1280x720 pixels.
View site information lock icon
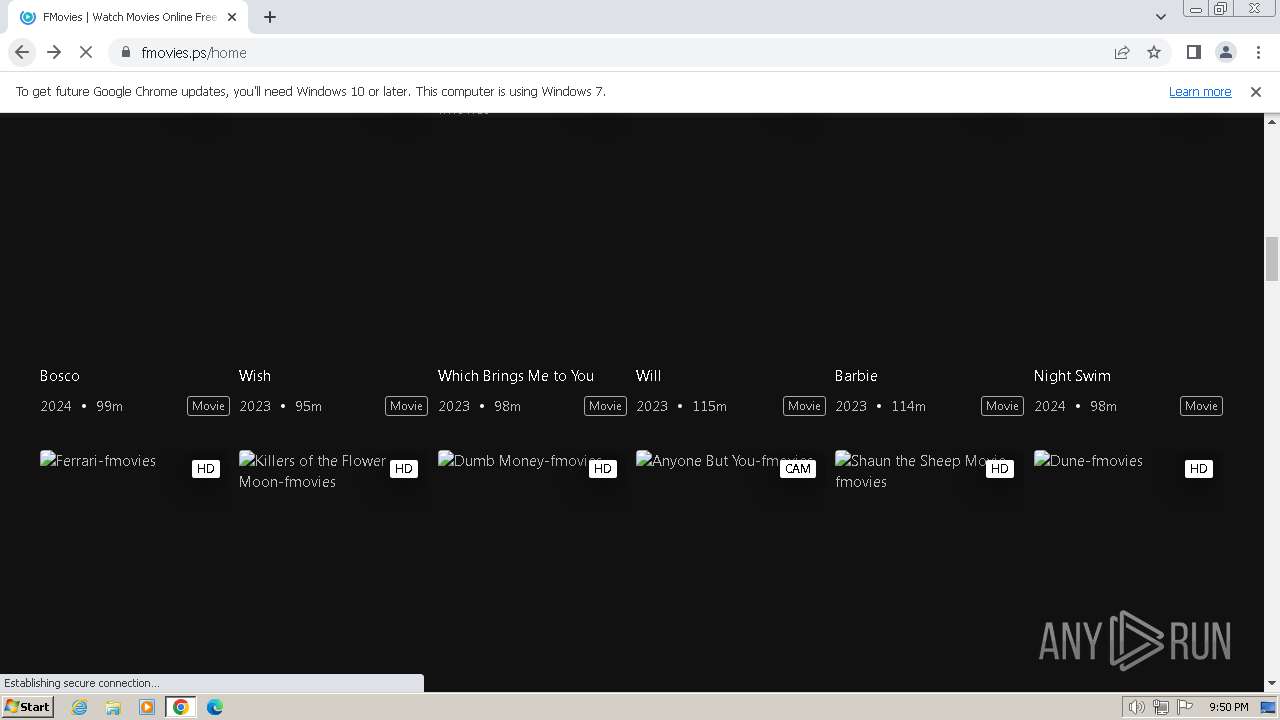click(125, 52)
